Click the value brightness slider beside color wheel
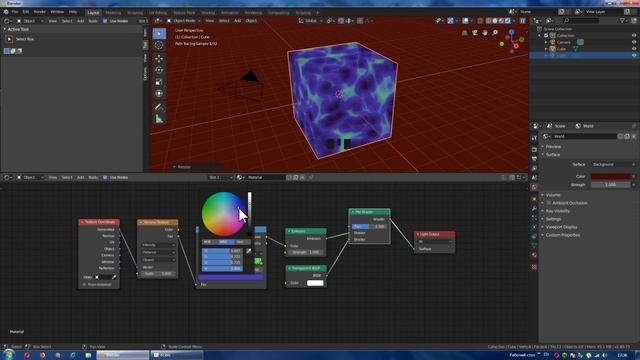640x360 pixels. 249,213
